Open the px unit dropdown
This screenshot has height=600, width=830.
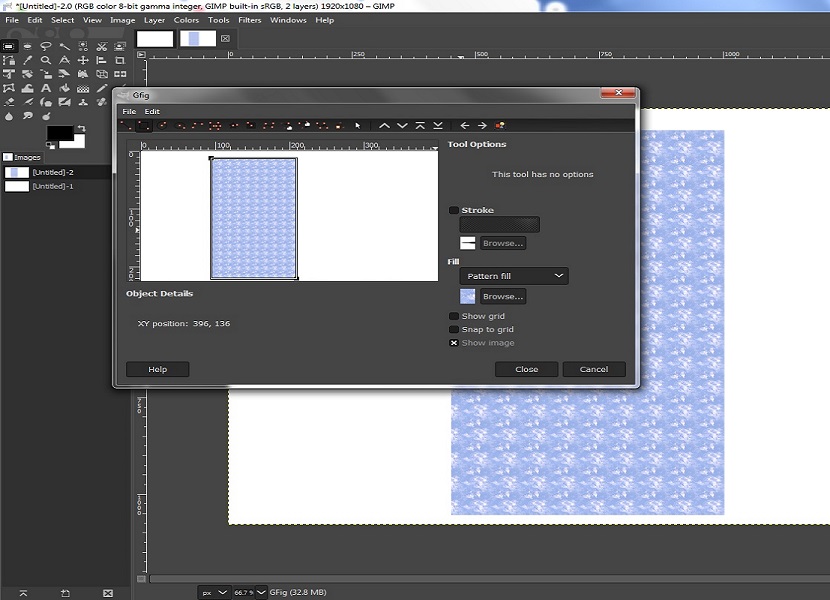214,592
